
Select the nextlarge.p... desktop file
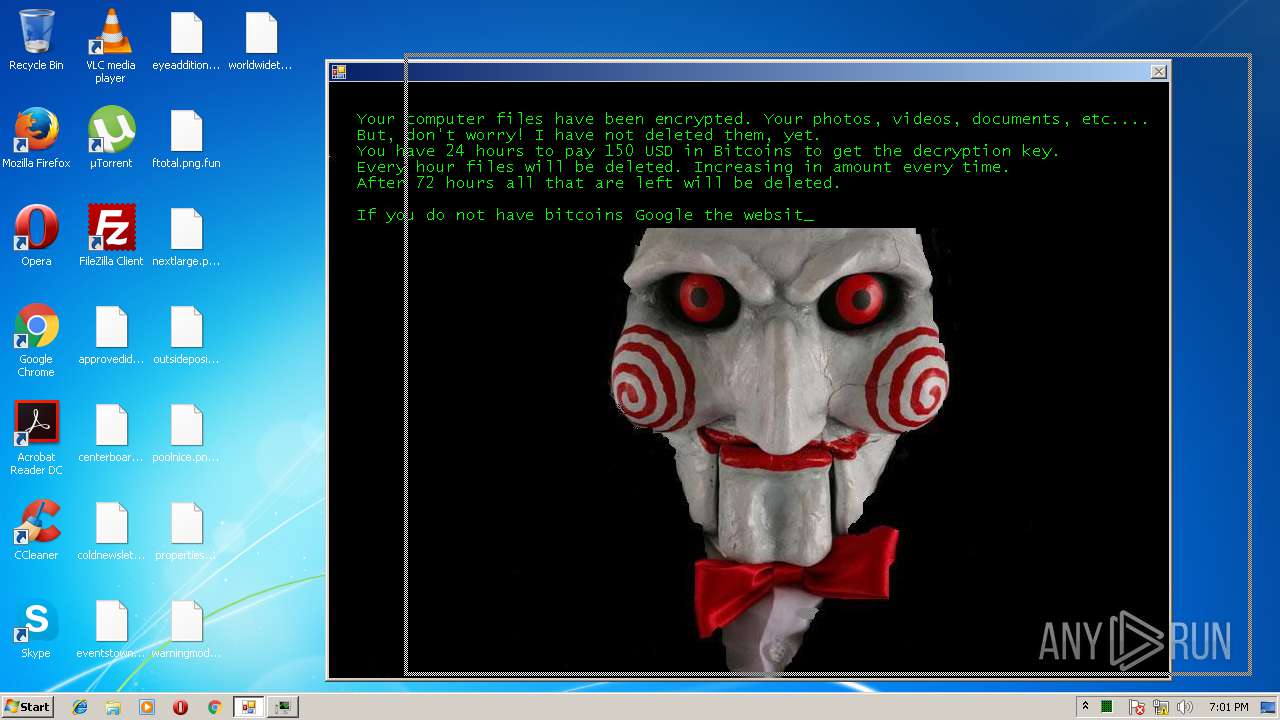pyautogui.click(x=186, y=236)
